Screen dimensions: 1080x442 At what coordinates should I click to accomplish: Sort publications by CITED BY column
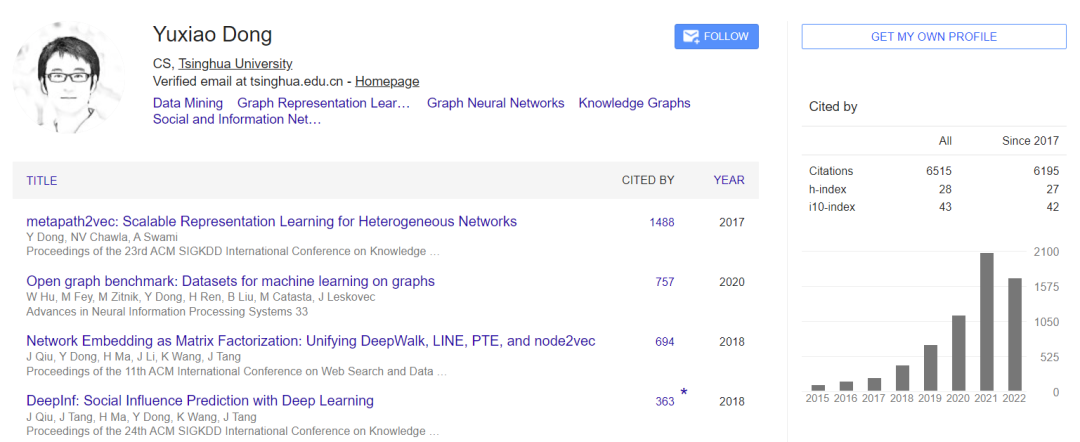pyautogui.click(x=648, y=181)
